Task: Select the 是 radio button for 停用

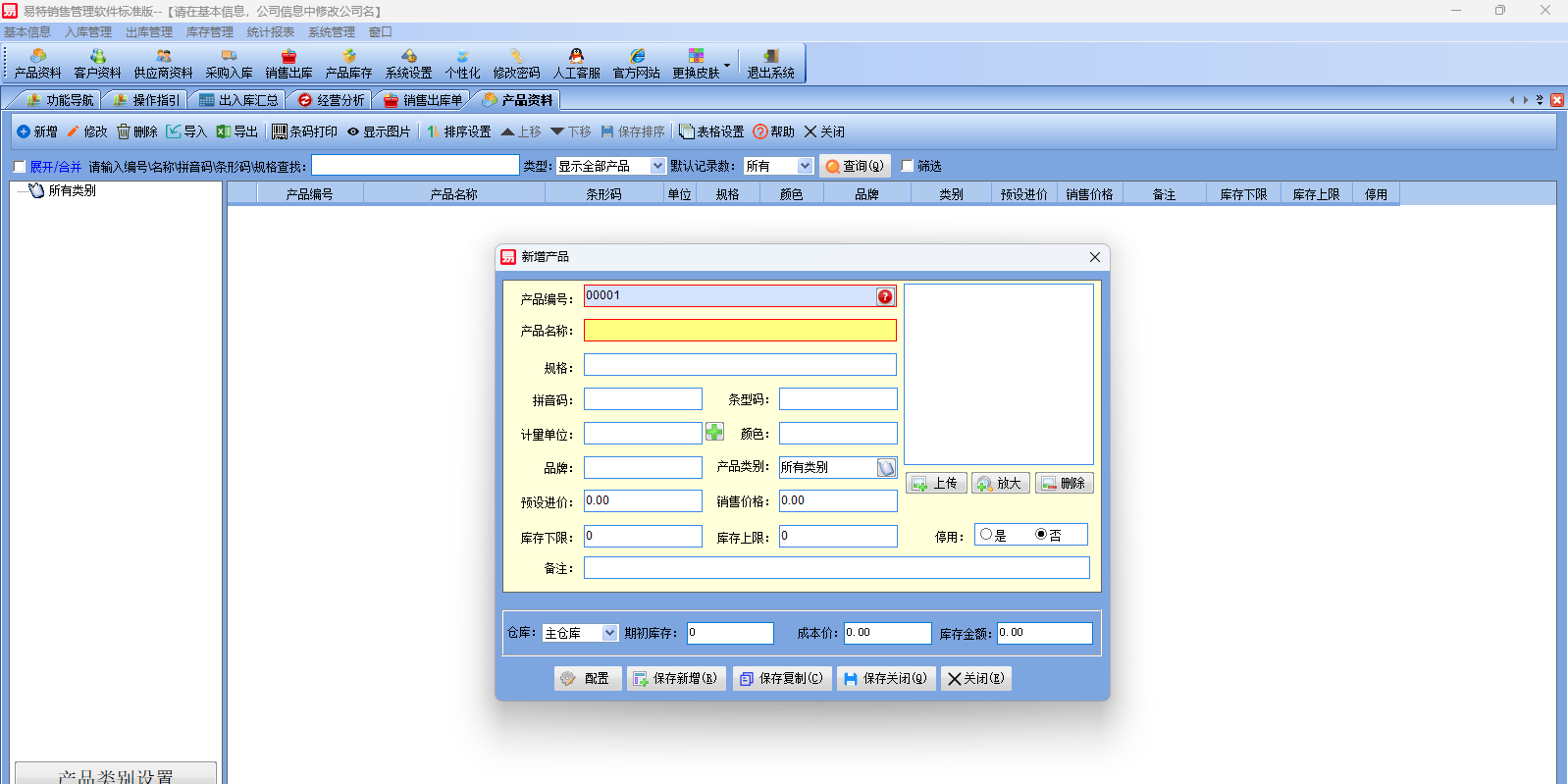Action: pos(986,535)
